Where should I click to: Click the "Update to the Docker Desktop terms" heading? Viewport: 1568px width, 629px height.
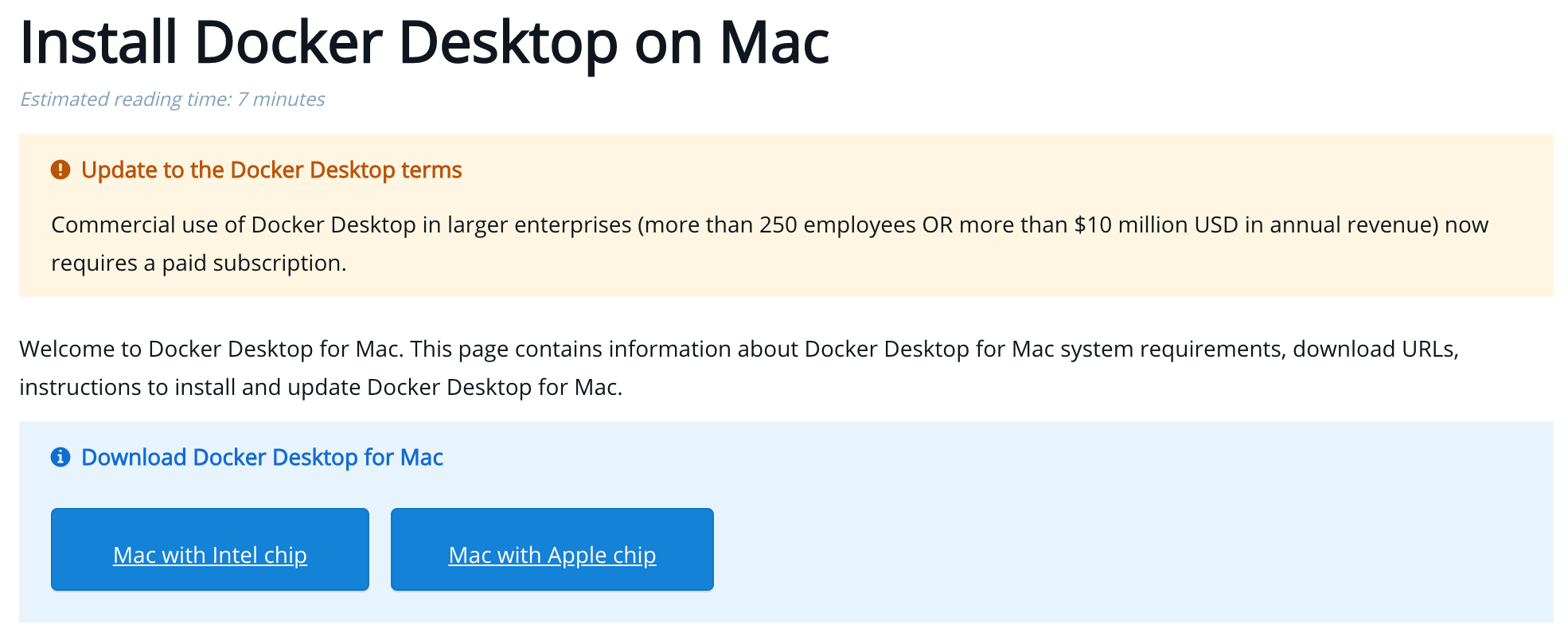[271, 170]
